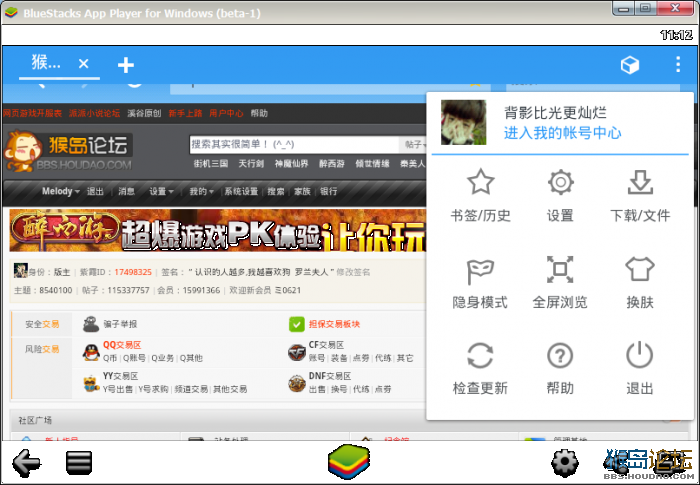
Task: Click the cube icon in browser toolbar
Action: pos(629,65)
